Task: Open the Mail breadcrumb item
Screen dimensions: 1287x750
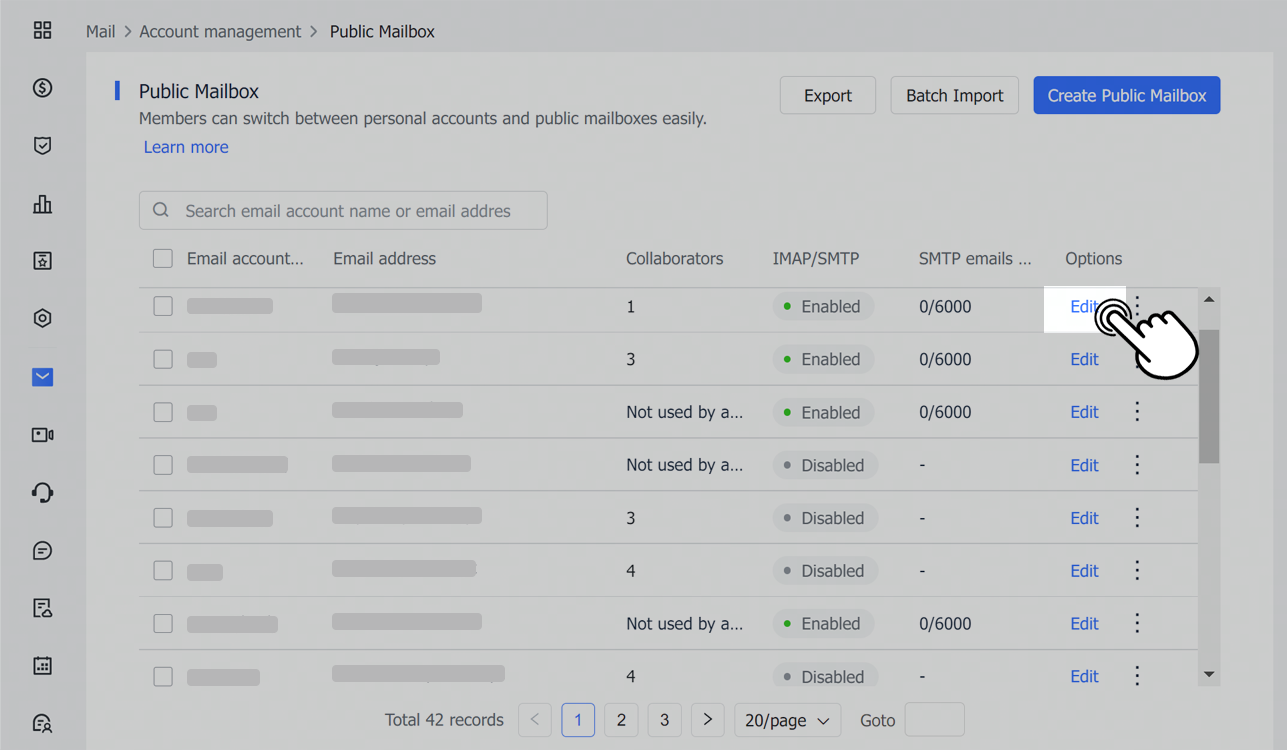Action: pos(100,31)
